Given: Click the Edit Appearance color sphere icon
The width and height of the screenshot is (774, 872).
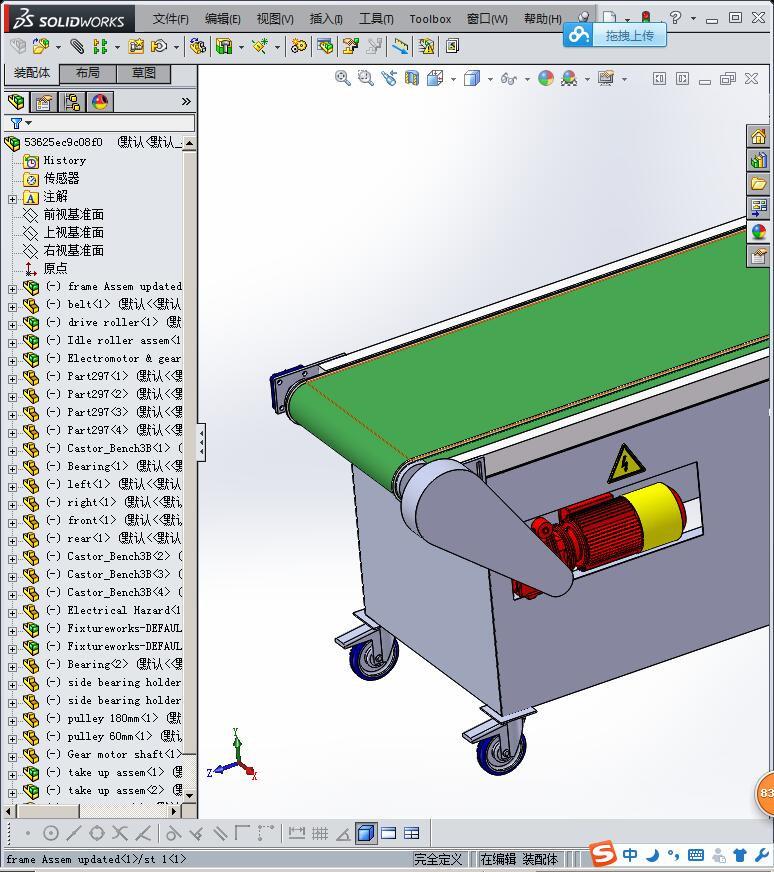Looking at the screenshot, I should coord(546,78).
